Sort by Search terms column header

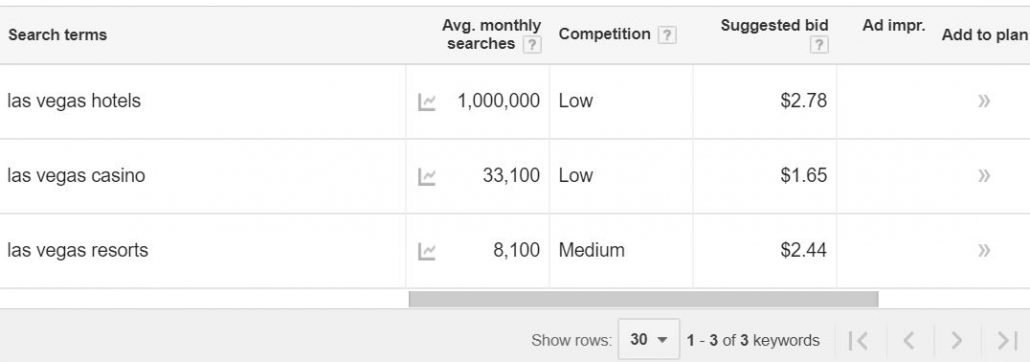point(57,35)
